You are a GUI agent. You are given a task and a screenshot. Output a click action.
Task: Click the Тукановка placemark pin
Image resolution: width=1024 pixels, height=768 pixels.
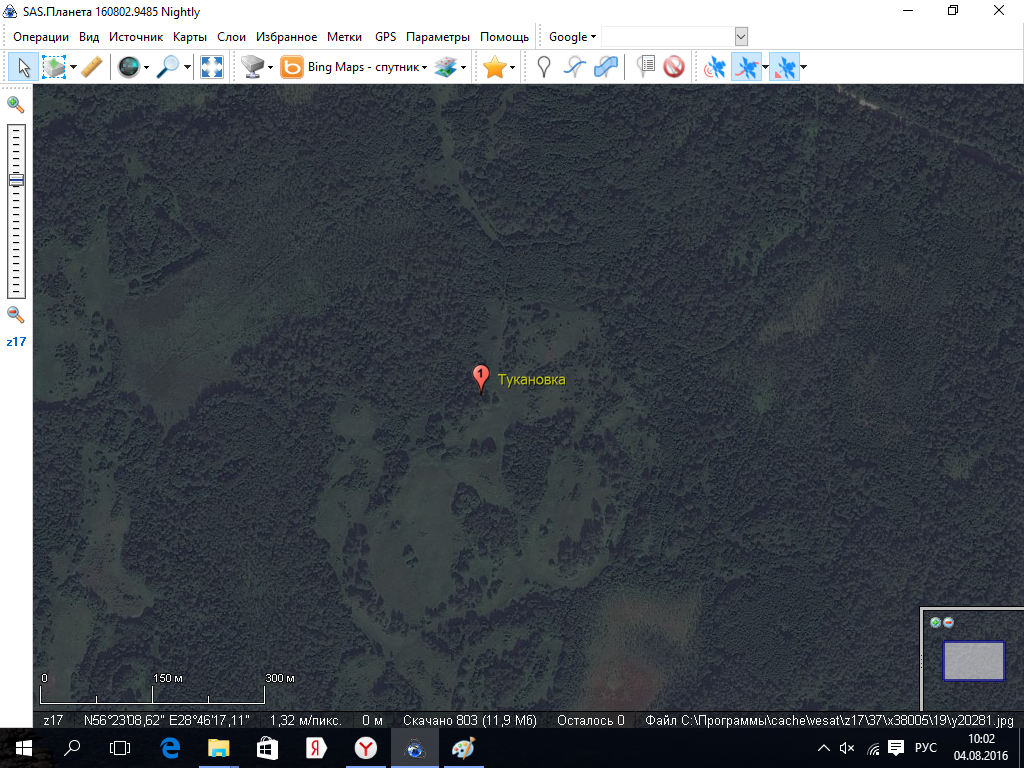click(x=481, y=379)
